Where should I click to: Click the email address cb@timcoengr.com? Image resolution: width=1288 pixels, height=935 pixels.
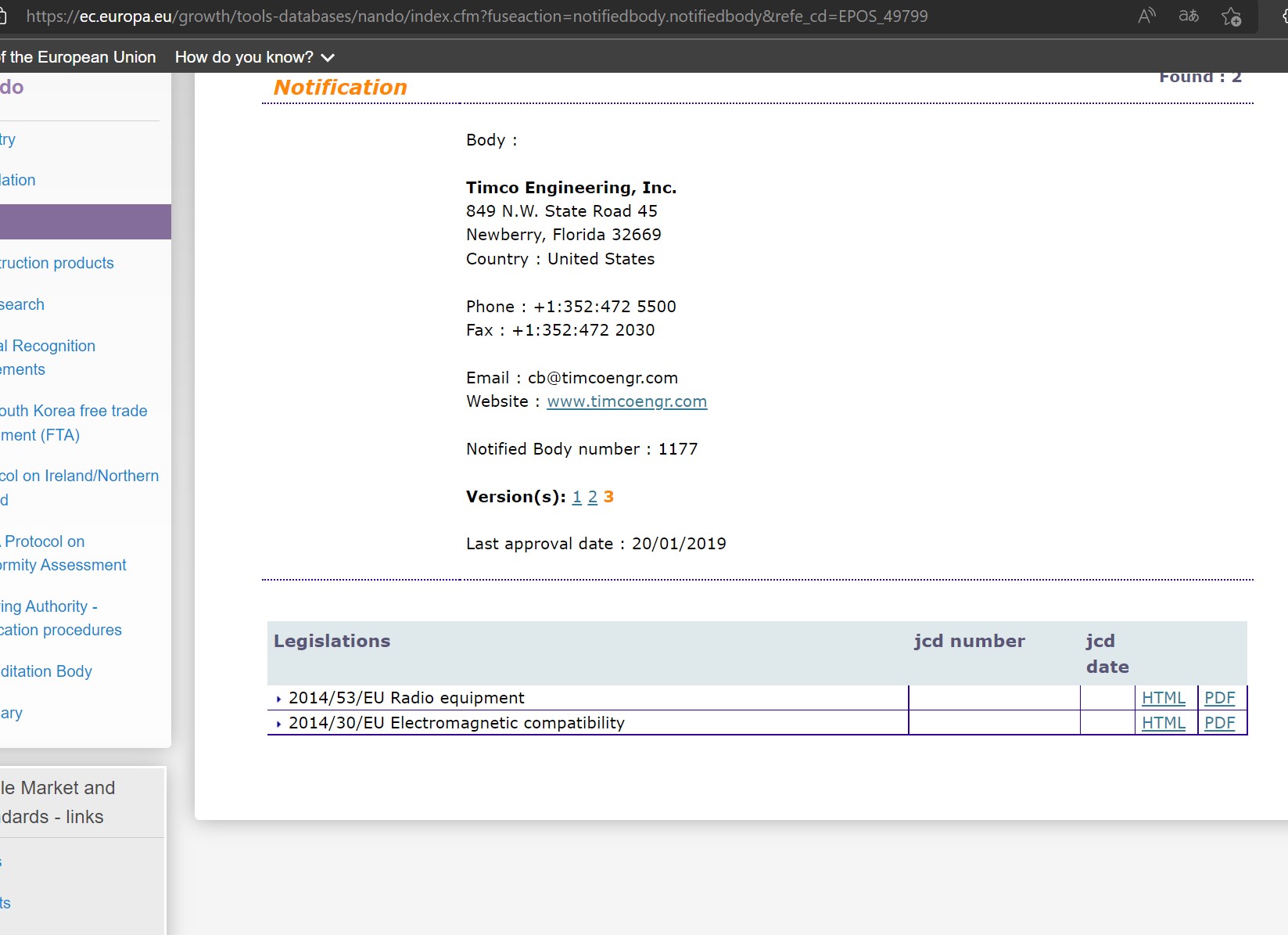pyautogui.click(x=603, y=378)
